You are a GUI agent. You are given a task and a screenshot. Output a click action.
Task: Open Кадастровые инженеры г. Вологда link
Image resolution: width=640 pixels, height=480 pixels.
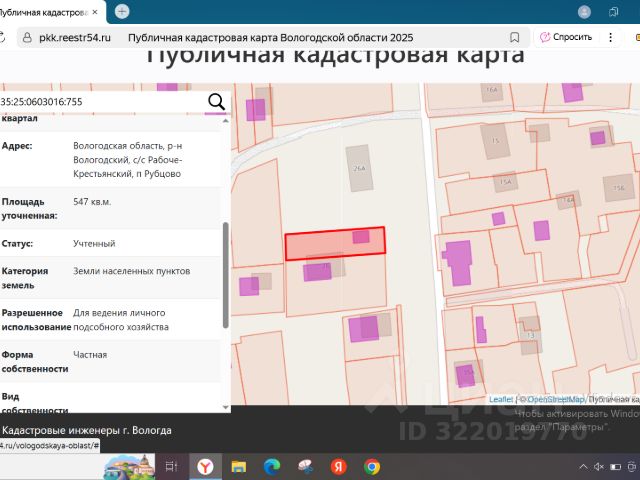[86, 430]
